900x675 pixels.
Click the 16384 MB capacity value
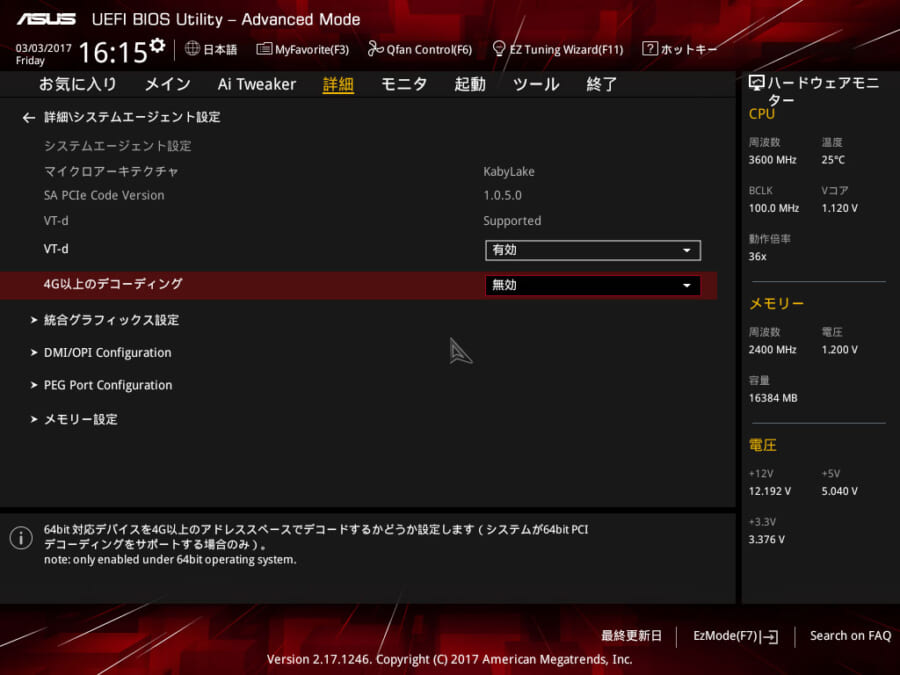(773, 398)
